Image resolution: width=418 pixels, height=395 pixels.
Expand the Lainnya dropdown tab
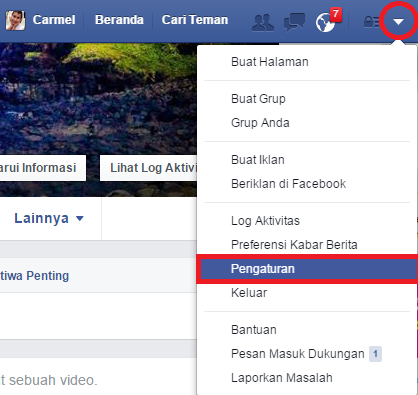(x=49, y=219)
